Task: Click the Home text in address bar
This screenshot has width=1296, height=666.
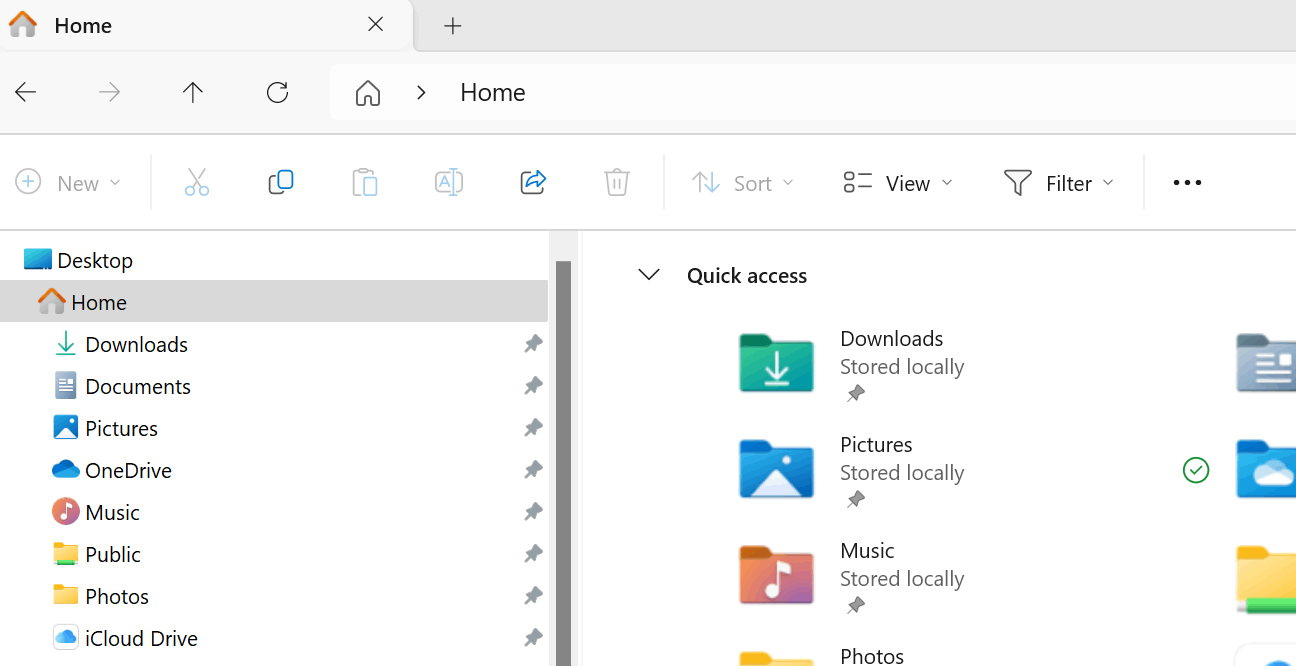Action: (493, 93)
